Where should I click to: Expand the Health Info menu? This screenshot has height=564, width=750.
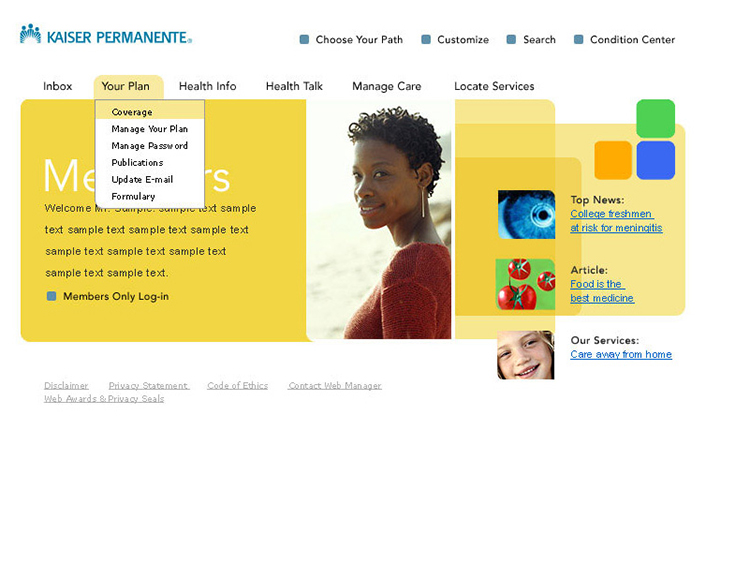(207, 86)
